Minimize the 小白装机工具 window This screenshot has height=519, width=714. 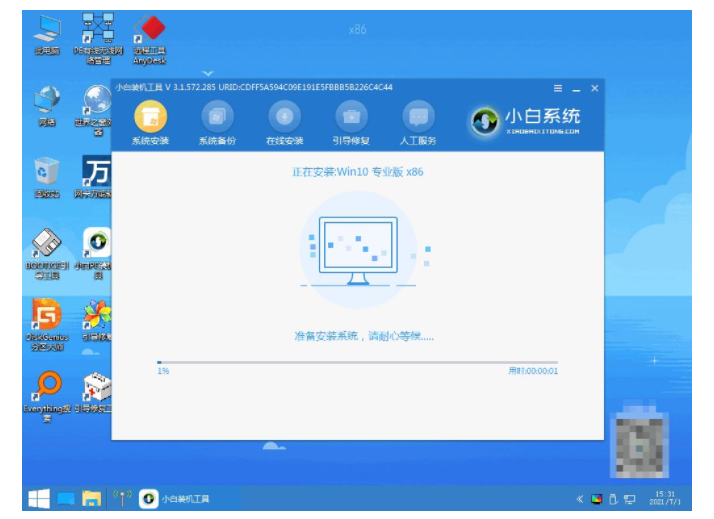point(576,89)
